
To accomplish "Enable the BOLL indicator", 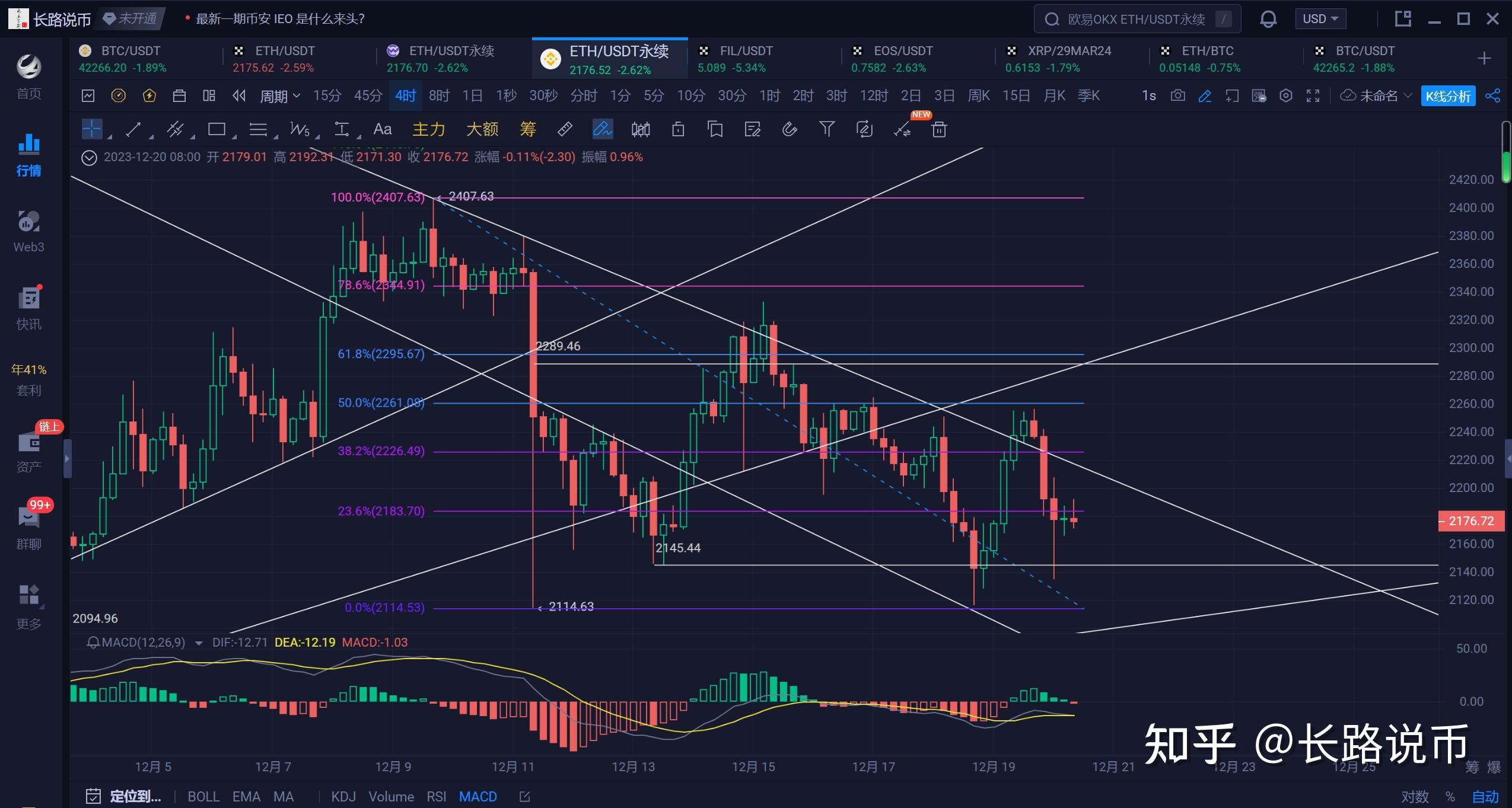I will click(x=203, y=797).
